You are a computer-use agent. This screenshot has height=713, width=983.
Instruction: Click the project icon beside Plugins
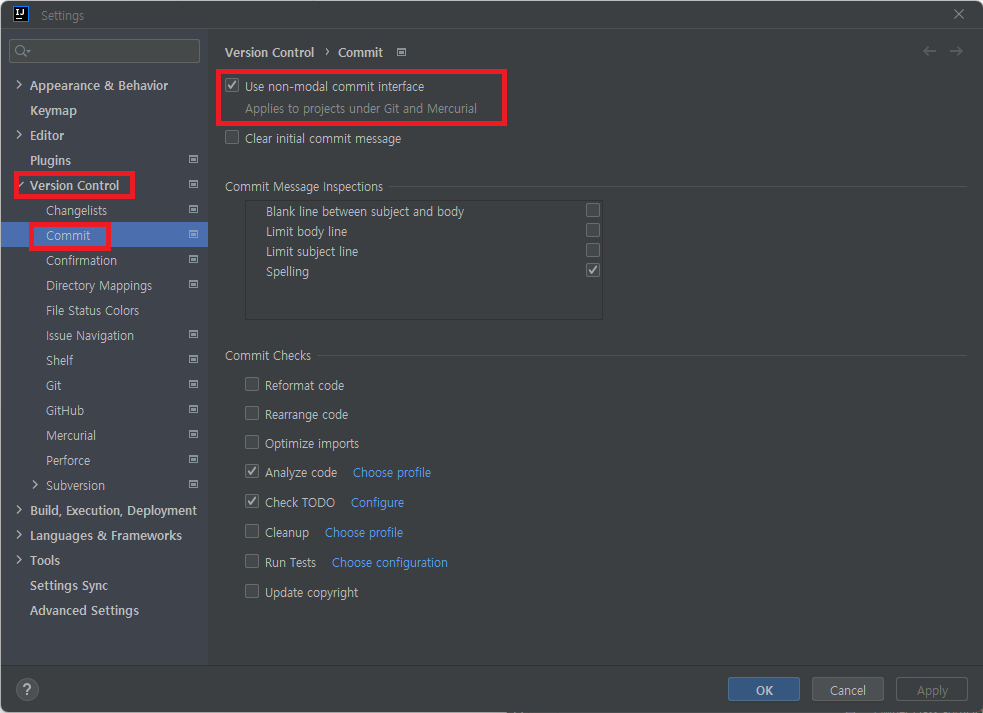(x=192, y=159)
